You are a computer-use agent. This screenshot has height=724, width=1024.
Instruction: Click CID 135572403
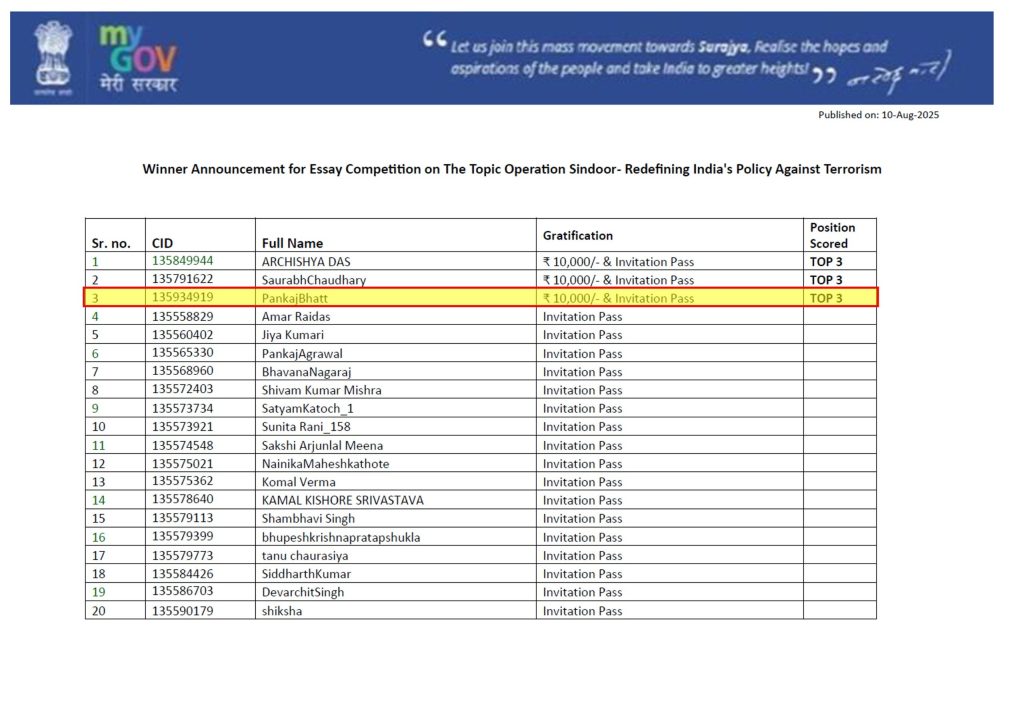[x=183, y=389]
